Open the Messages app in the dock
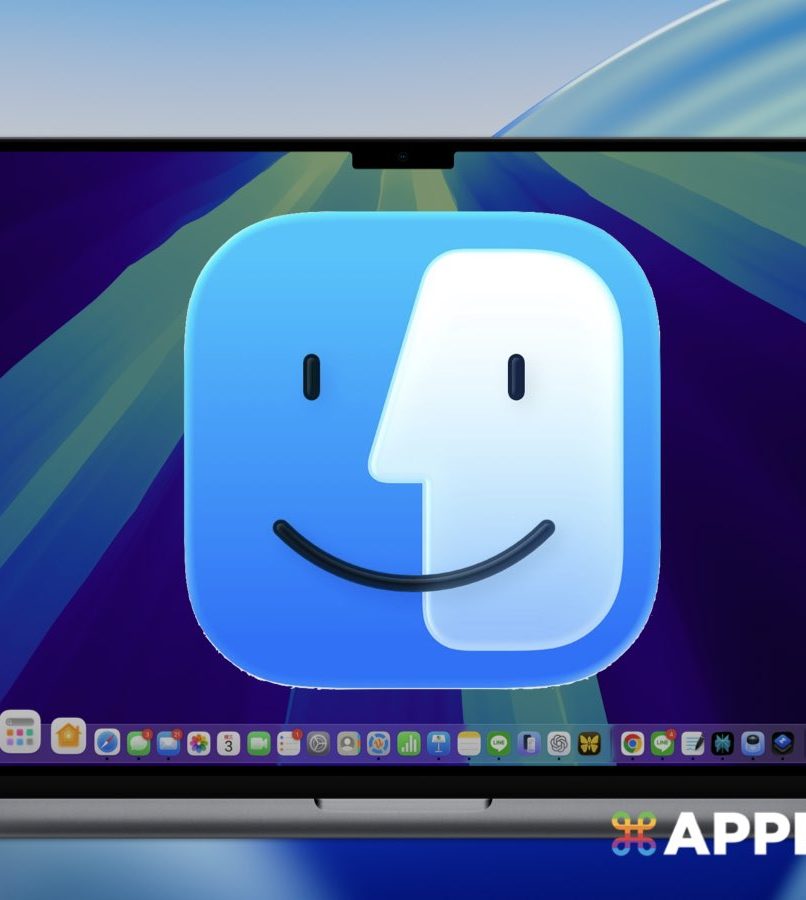Viewport: 806px width, 900px height. (138, 743)
